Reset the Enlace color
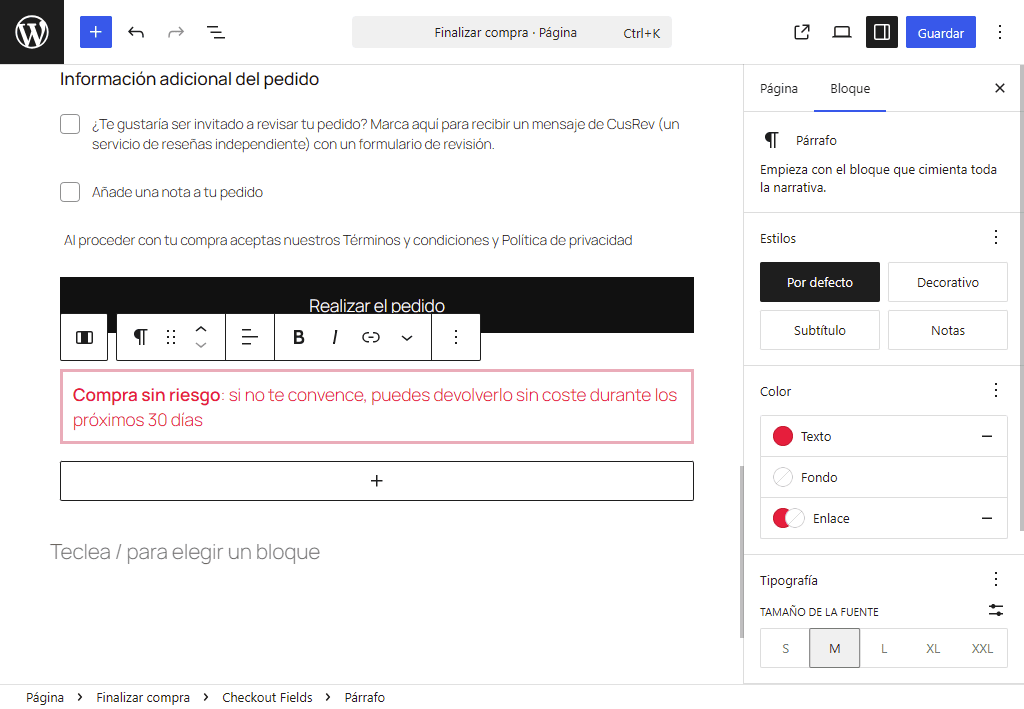Viewport: 1024px width, 709px height. point(987,518)
